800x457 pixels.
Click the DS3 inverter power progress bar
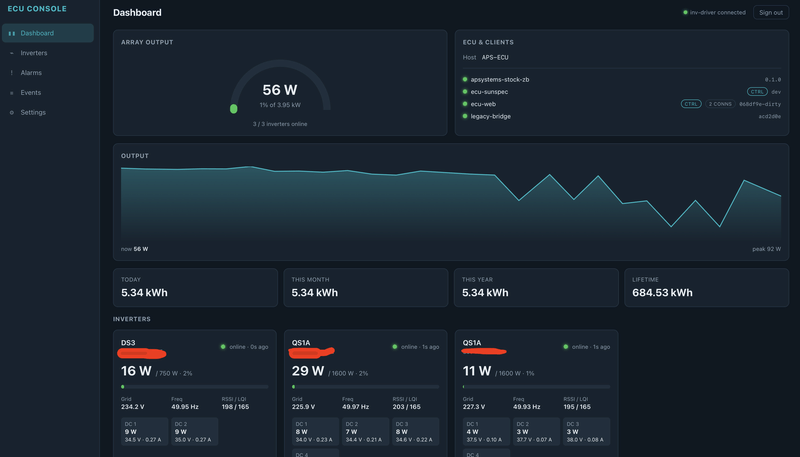(194, 387)
